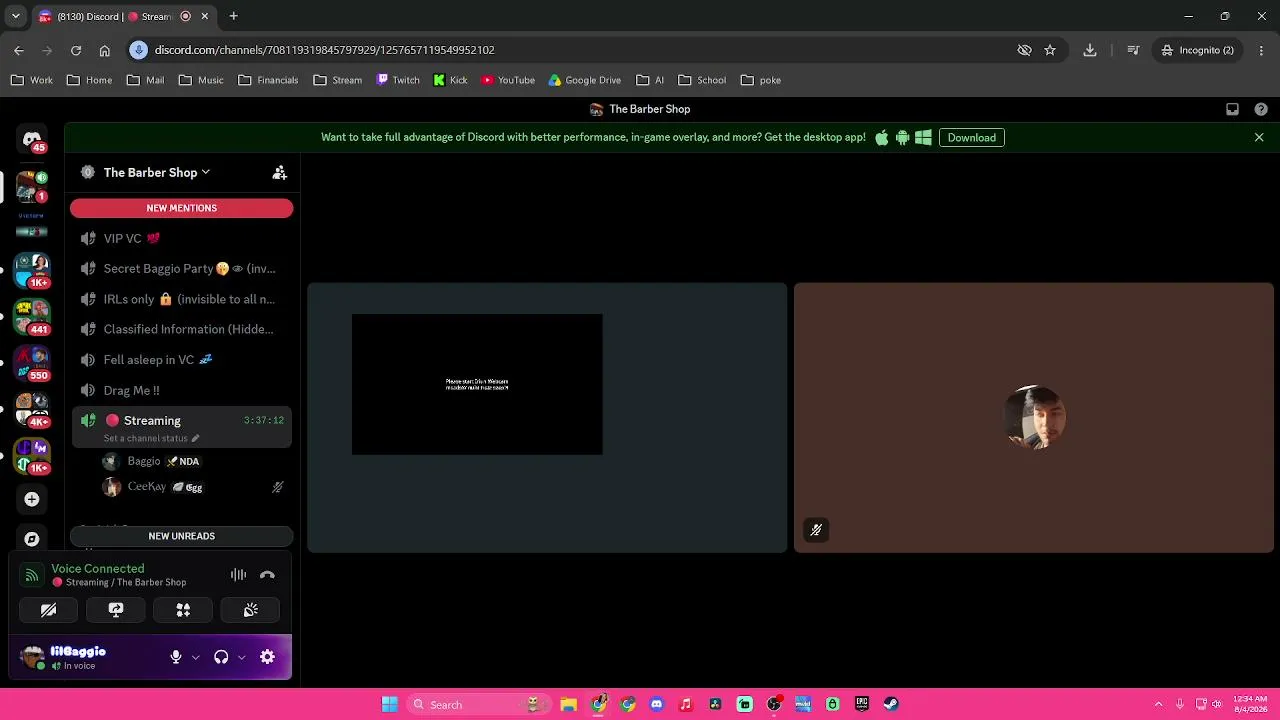The width and height of the screenshot is (1280, 720).
Task: Open the Incognito profile button
Action: click(1197, 50)
